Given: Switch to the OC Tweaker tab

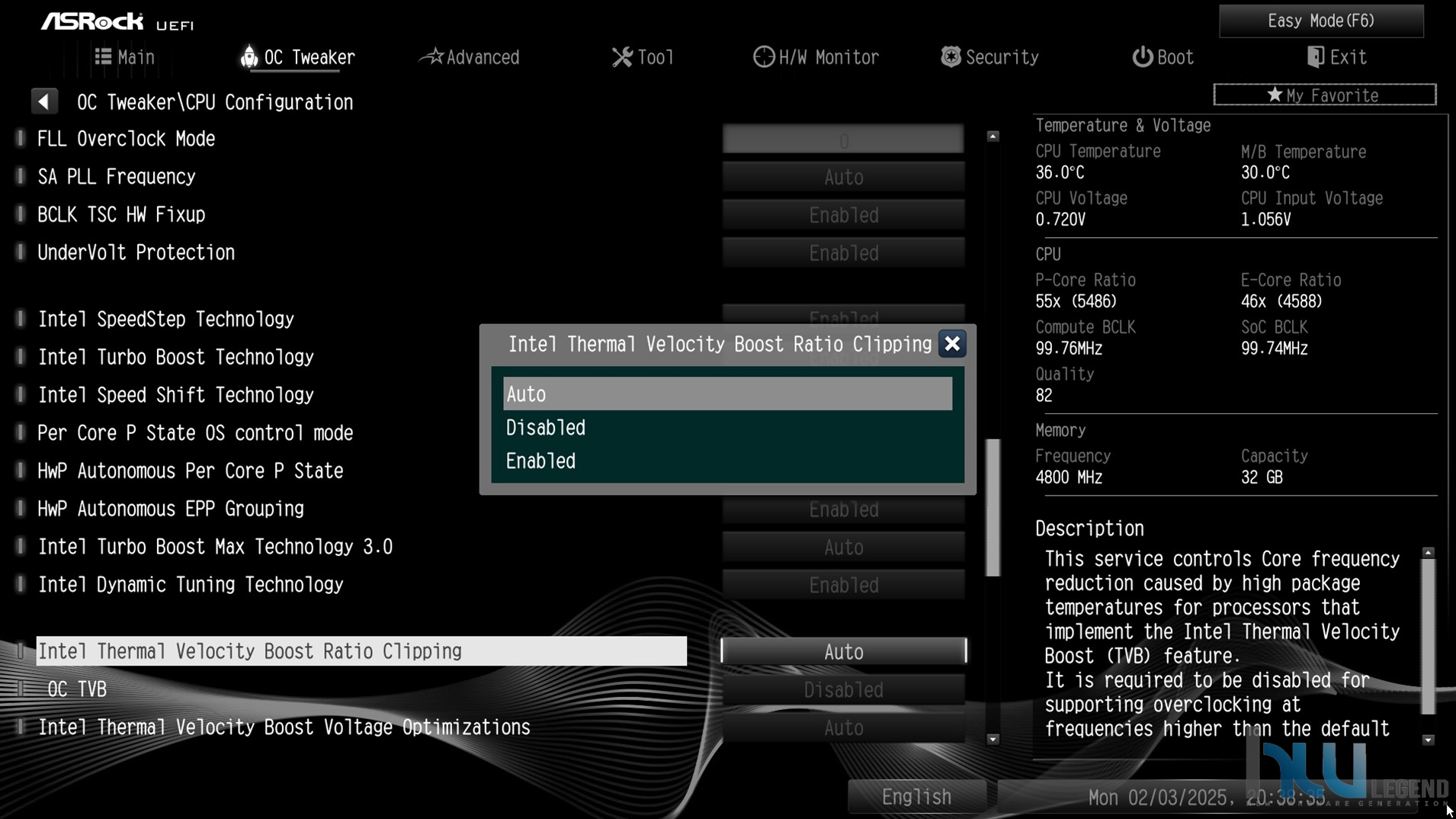Looking at the screenshot, I should [298, 57].
